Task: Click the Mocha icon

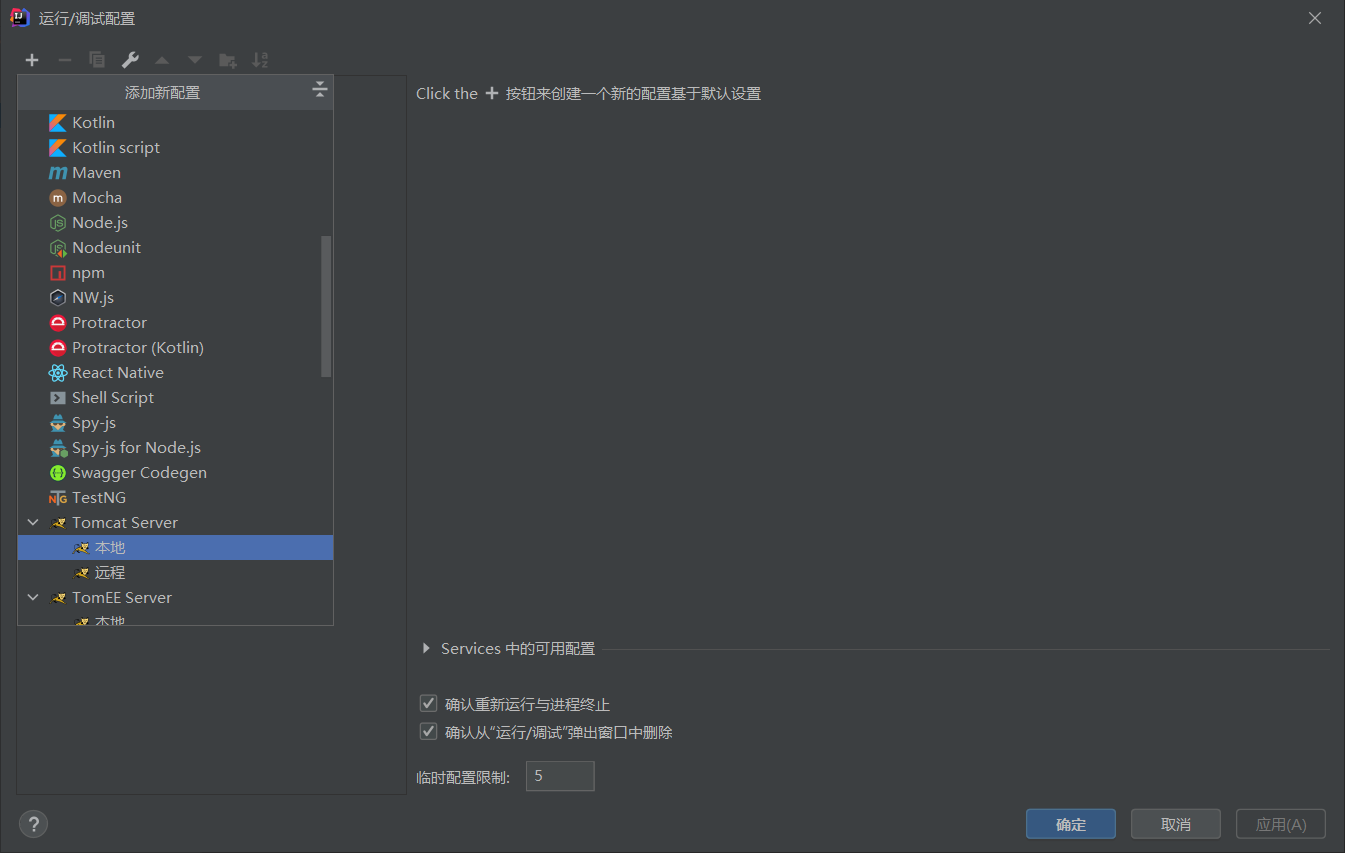Action: point(58,197)
